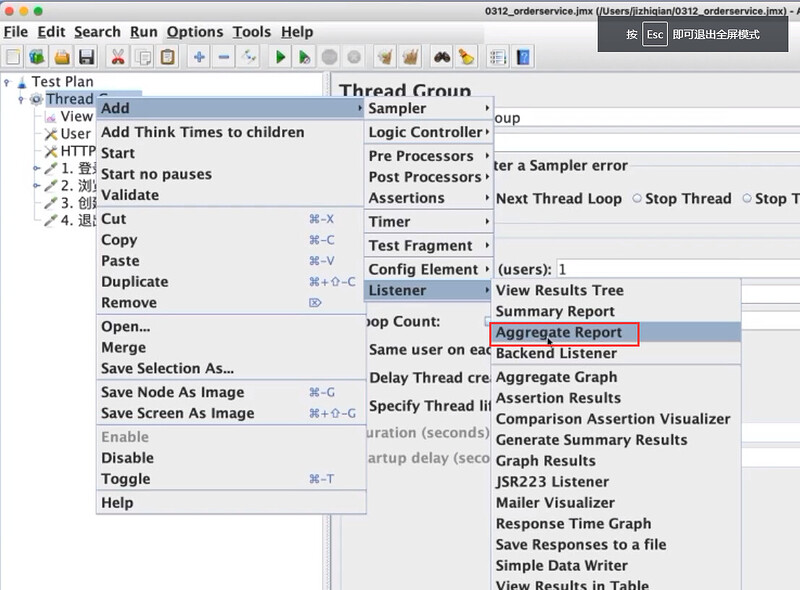Open the Help menu in menu bar
Screen dimensions: 800x590
coord(297,32)
